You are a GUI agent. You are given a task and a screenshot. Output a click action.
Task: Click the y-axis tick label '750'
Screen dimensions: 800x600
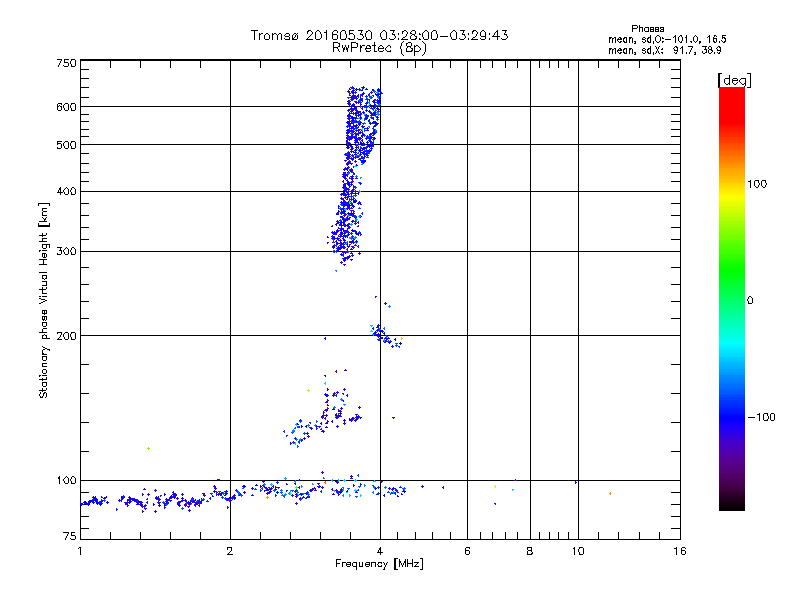pos(66,63)
